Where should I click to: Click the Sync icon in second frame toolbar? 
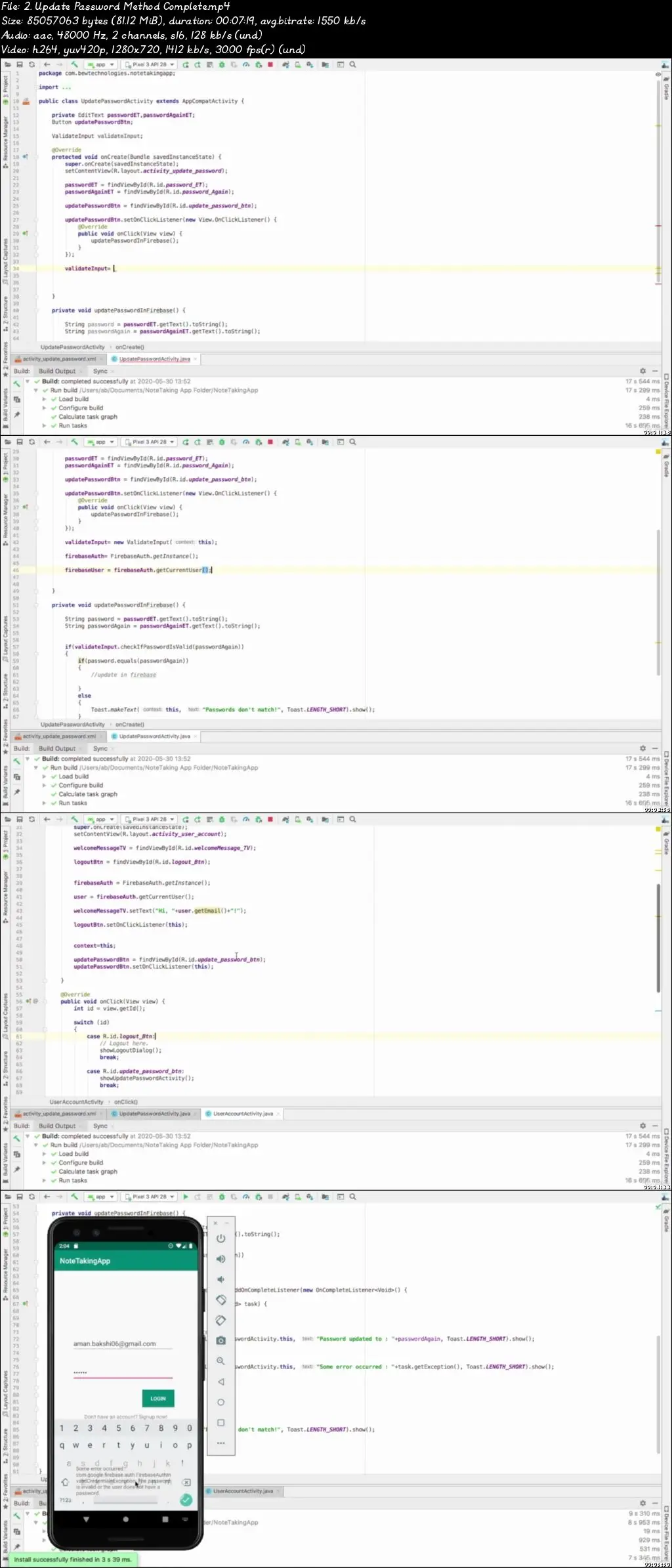point(31,442)
